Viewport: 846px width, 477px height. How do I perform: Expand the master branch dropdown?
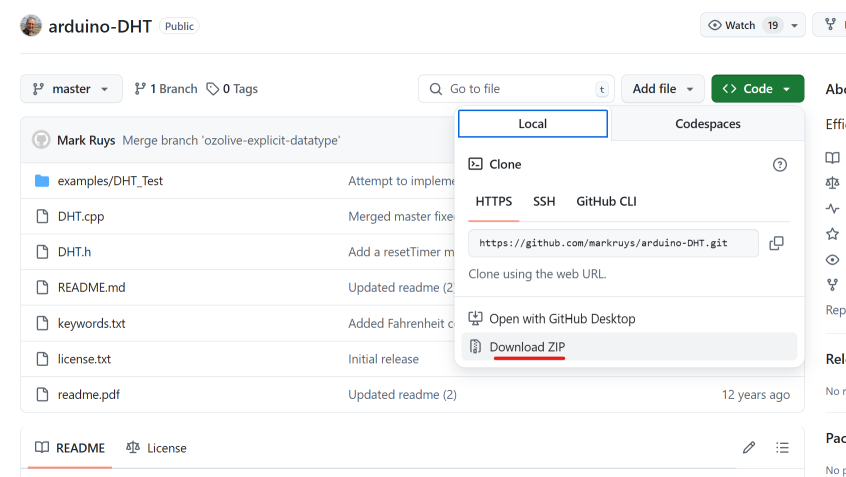(x=71, y=89)
